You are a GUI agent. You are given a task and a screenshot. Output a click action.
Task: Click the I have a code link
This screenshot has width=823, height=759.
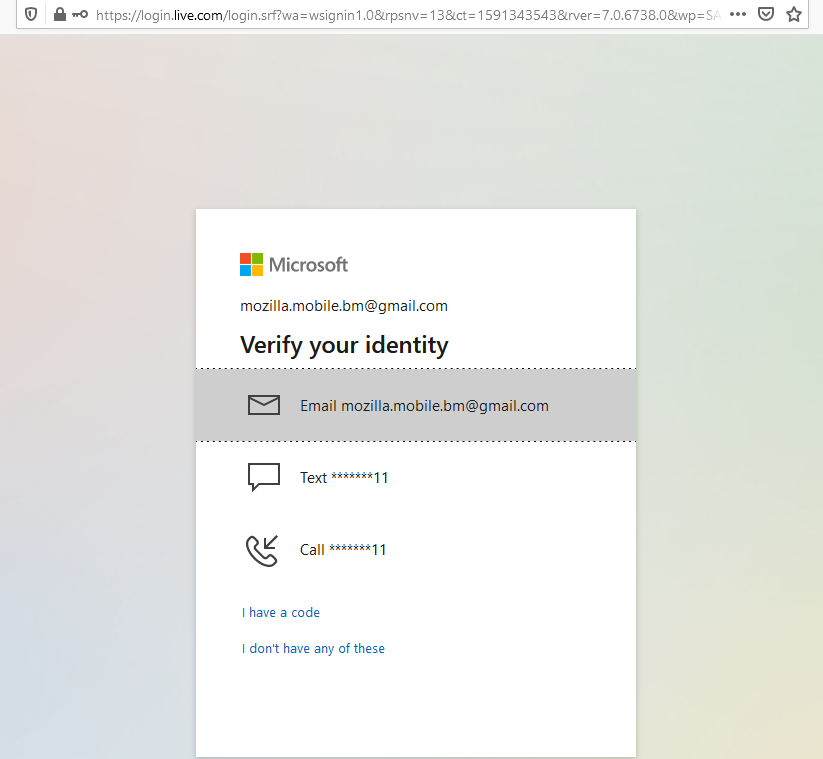[x=280, y=612]
